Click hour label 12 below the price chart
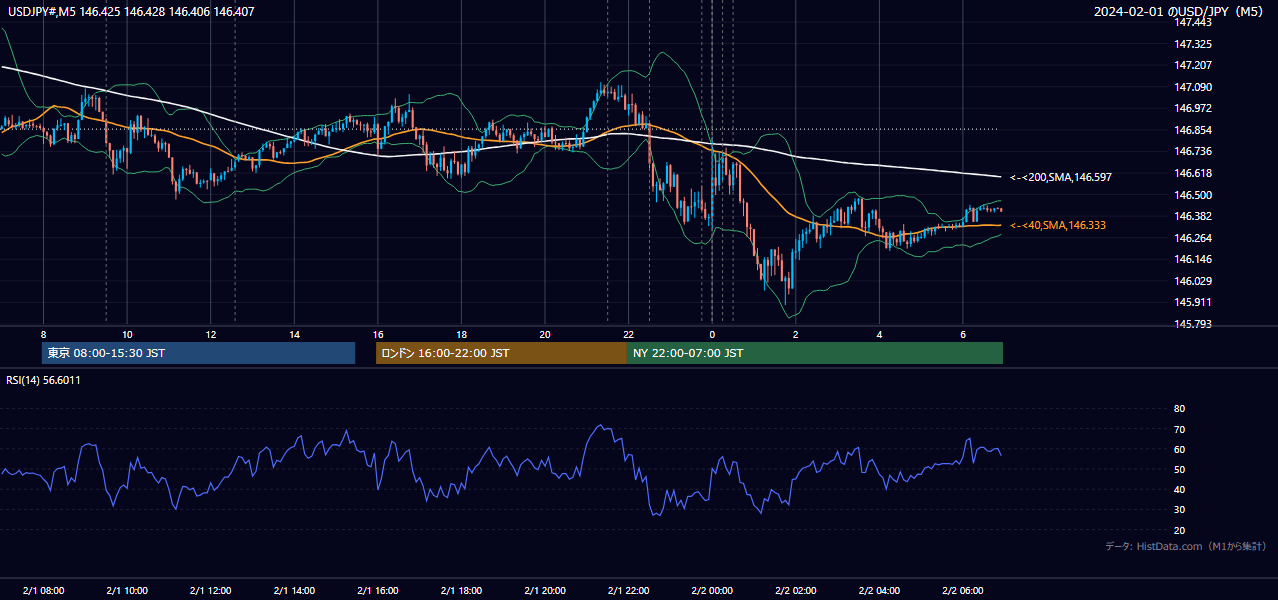 point(211,334)
